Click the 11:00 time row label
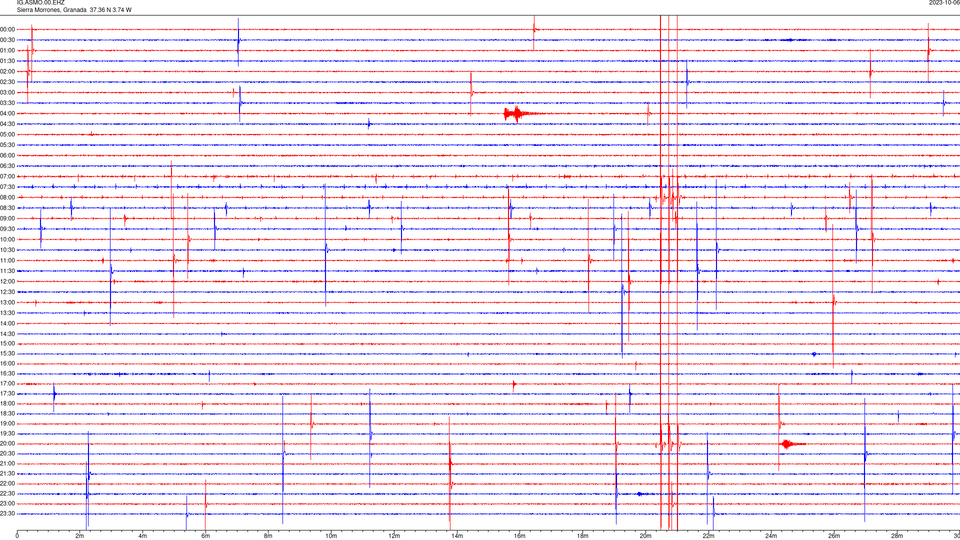 coord(7,260)
